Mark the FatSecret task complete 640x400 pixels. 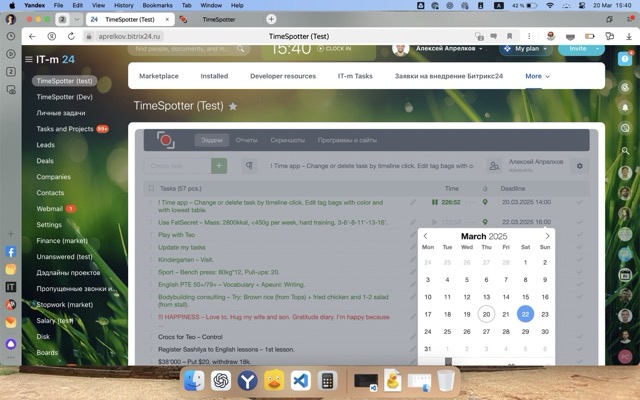click(578, 221)
